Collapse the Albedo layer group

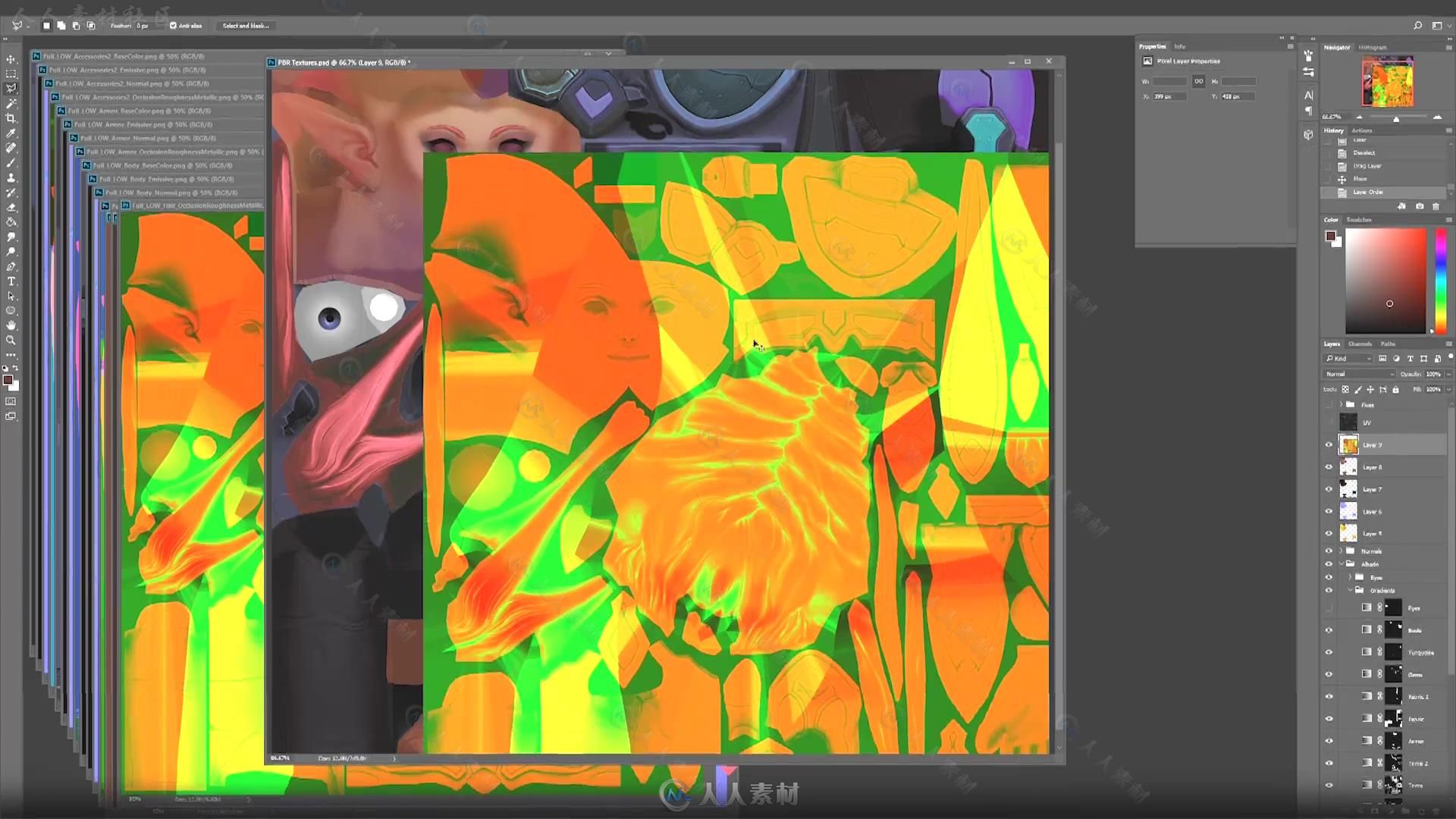point(1341,564)
